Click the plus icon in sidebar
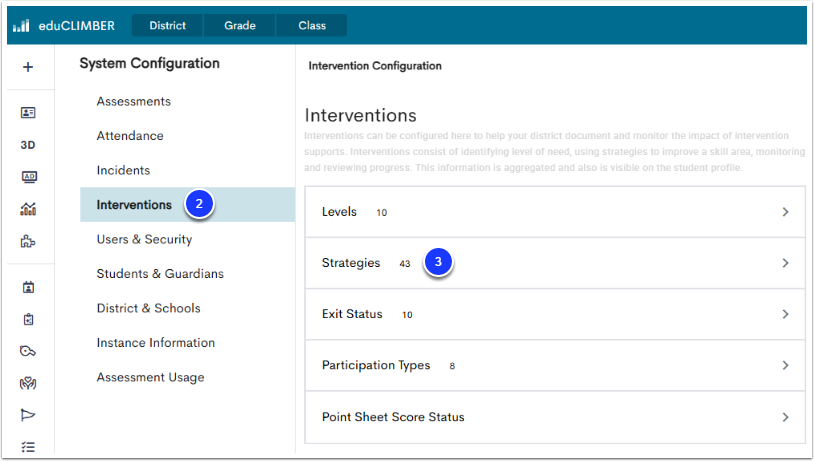Image resolution: width=814 pixels, height=461 pixels. coord(28,67)
